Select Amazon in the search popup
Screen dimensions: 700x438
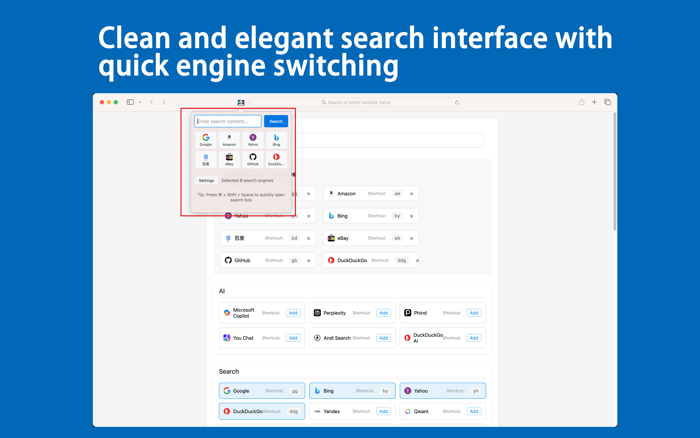click(x=229, y=140)
